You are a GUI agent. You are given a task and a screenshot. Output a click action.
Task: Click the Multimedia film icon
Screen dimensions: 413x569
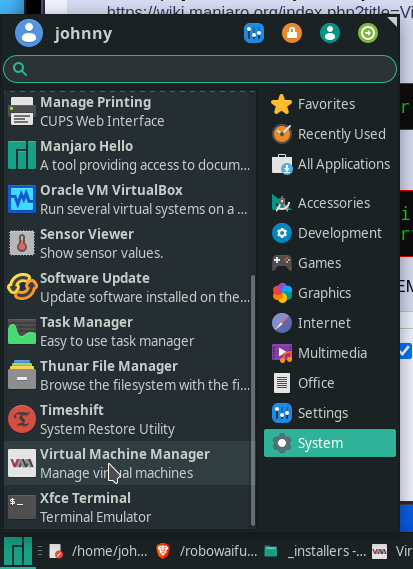click(x=282, y=353)
